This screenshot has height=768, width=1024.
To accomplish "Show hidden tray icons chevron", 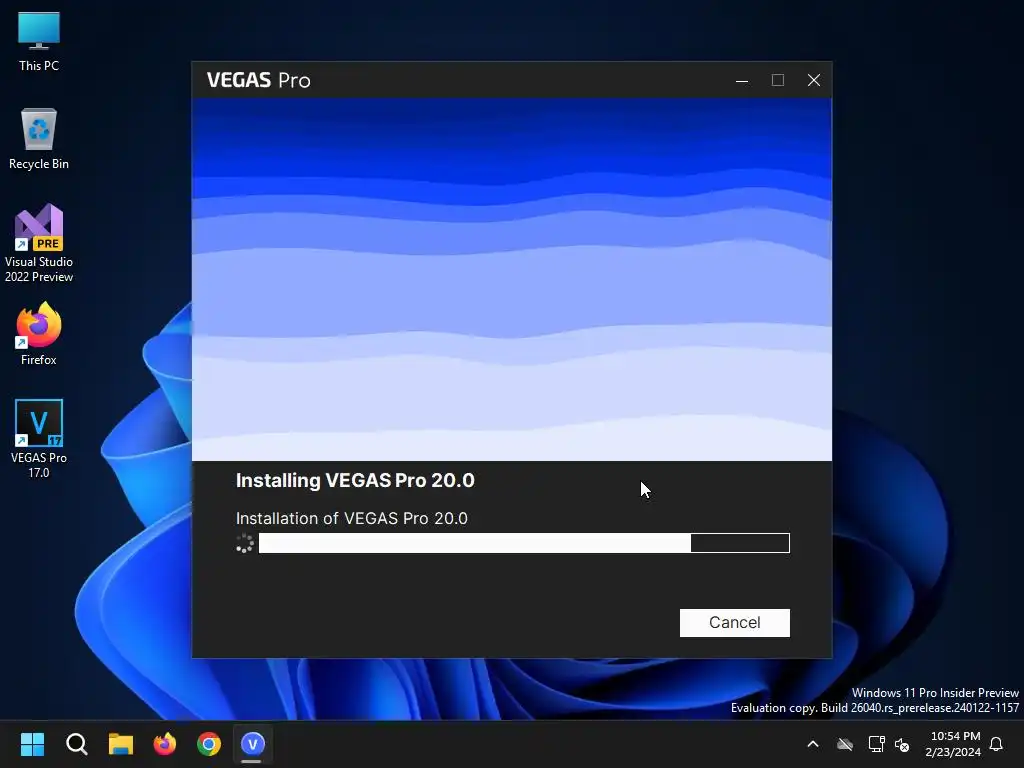I will (x=813, y=744).
